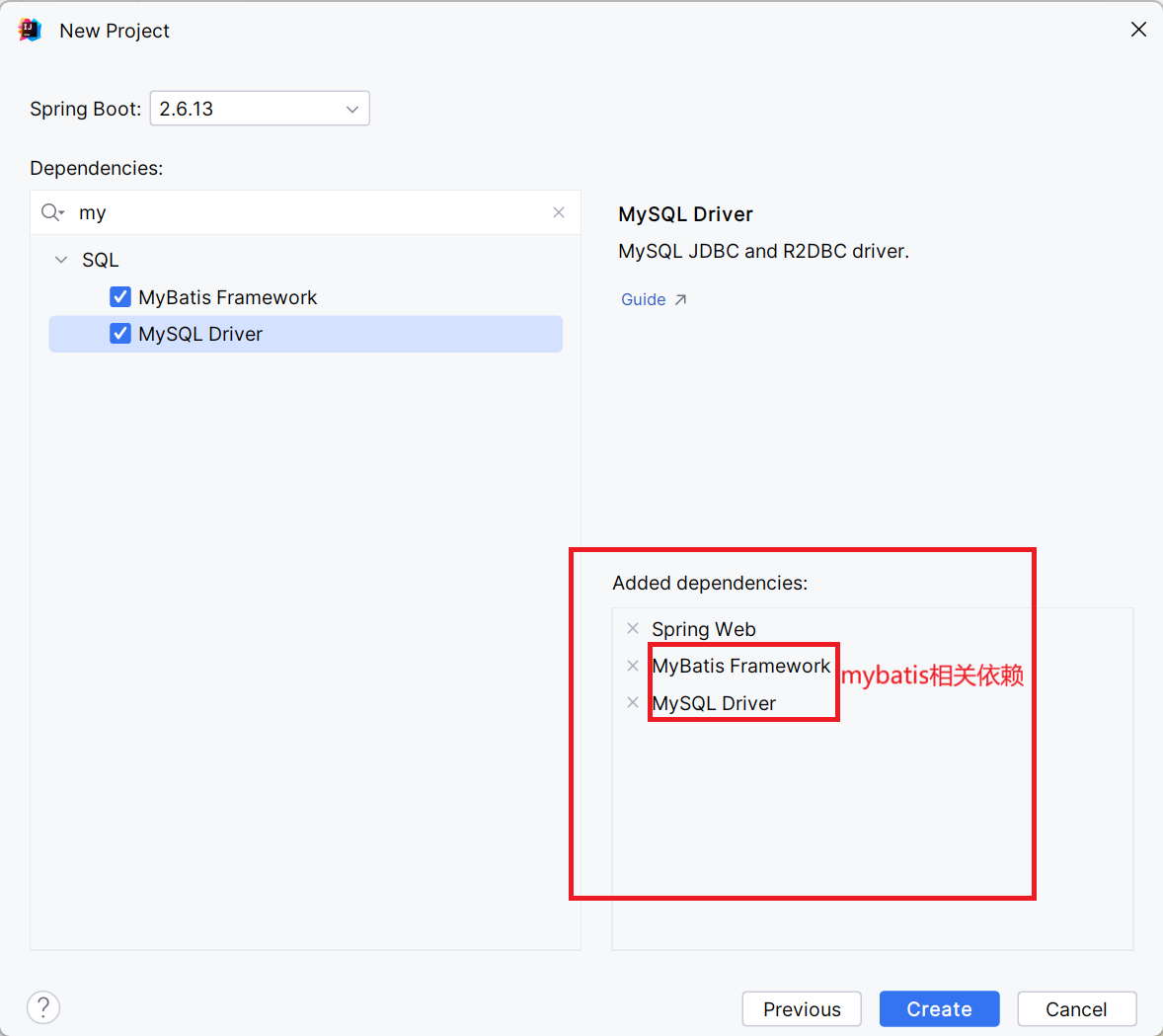This screenshot has height=1036, width=1163.
Task: Remove Spring Web from added dependencies
Action: click(633, 628)
